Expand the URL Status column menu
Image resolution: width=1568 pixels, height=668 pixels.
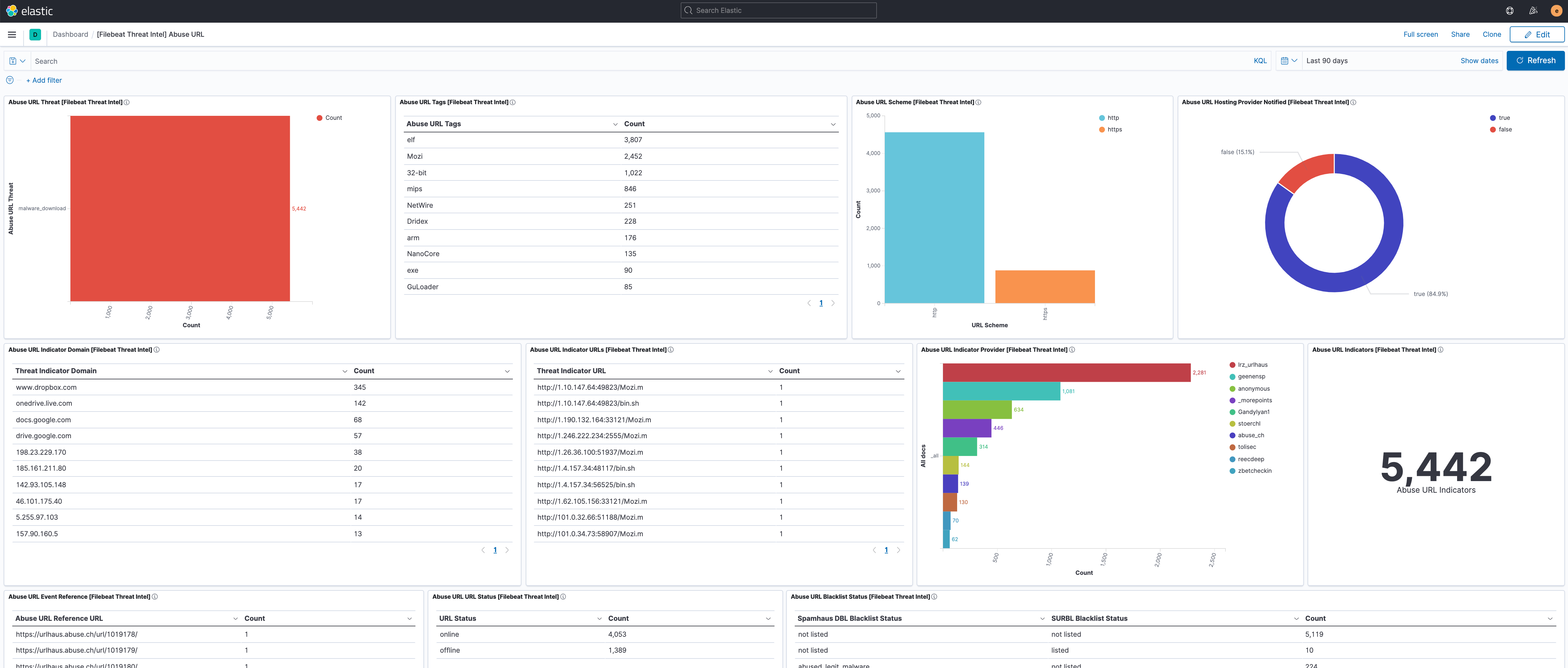pyautogui.click(x=599, y=619)
